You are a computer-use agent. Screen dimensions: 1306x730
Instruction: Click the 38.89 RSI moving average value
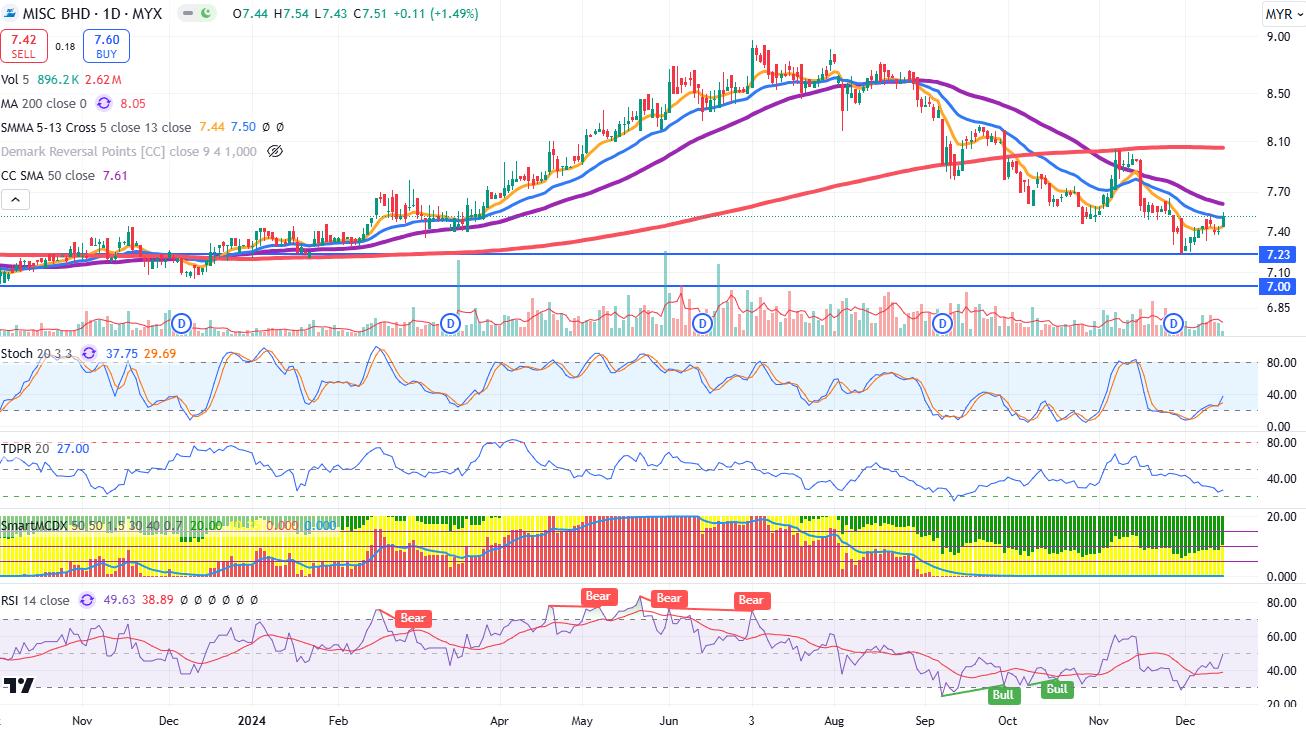pos(157,600)
